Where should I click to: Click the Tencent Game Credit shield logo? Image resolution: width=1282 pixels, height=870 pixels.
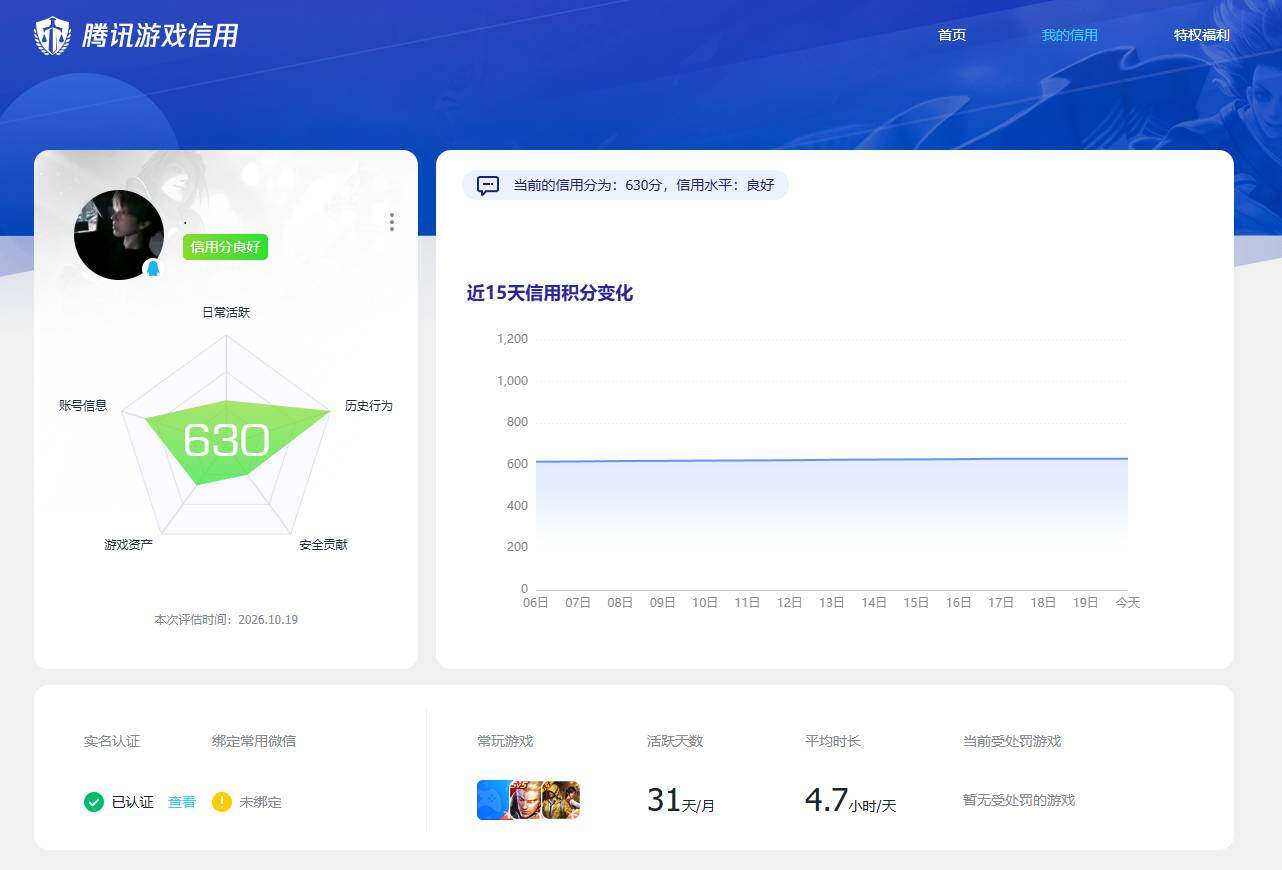point(52,36)
